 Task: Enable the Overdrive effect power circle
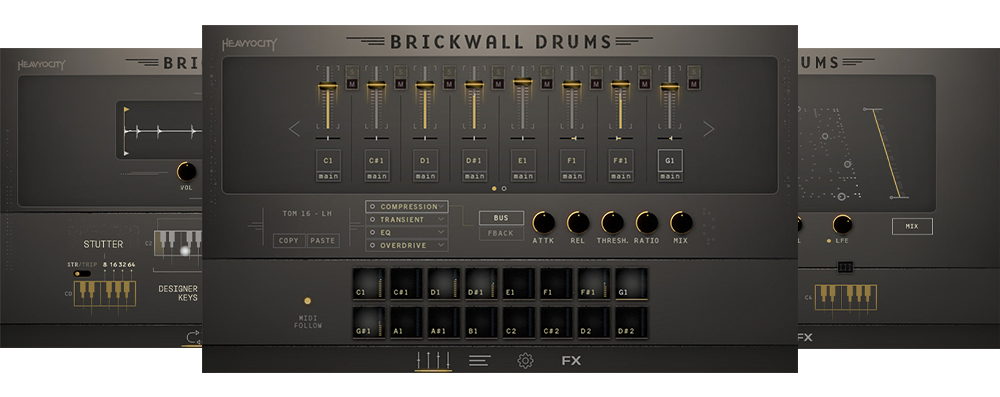pyautogui.click(x=372, y=245)
